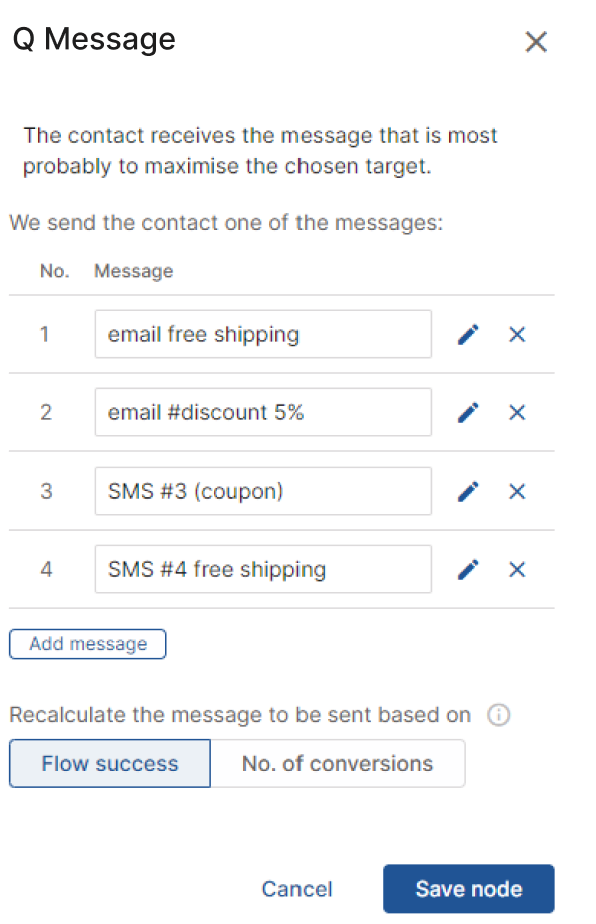Edit the 'email #discount 5%' message

pos(468,412)
